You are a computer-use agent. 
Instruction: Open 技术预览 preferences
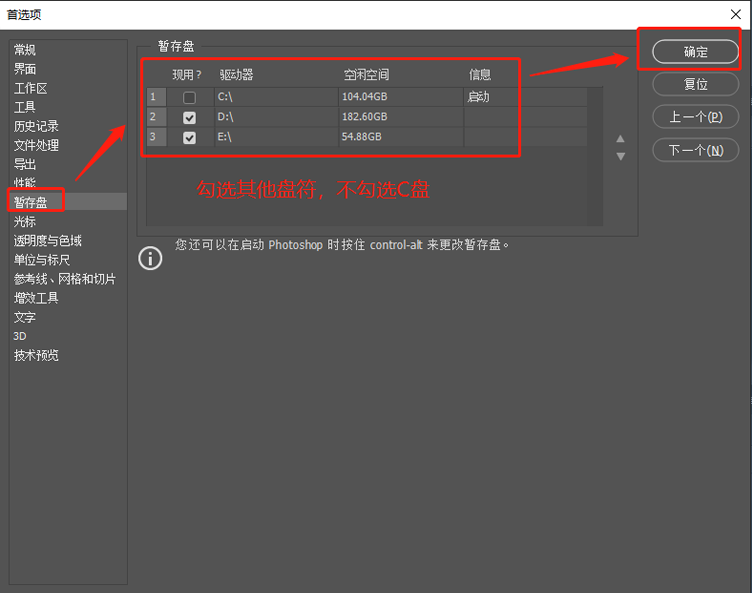coord(36,356)
